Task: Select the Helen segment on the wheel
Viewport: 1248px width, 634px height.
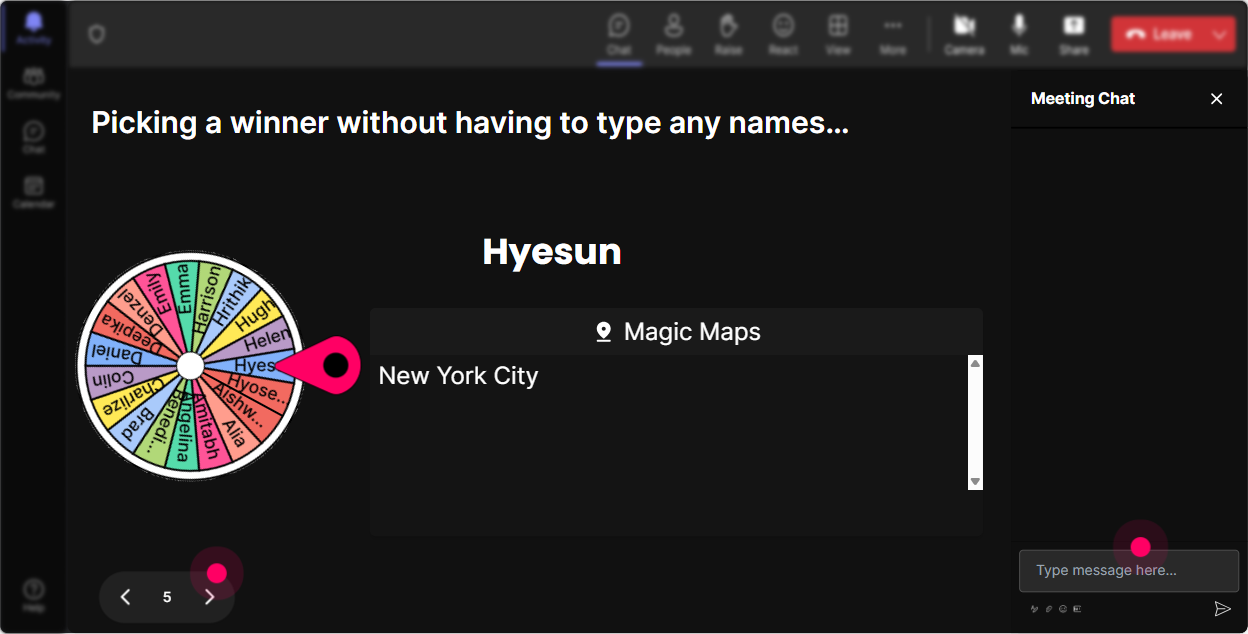Action: pos(266,339)
